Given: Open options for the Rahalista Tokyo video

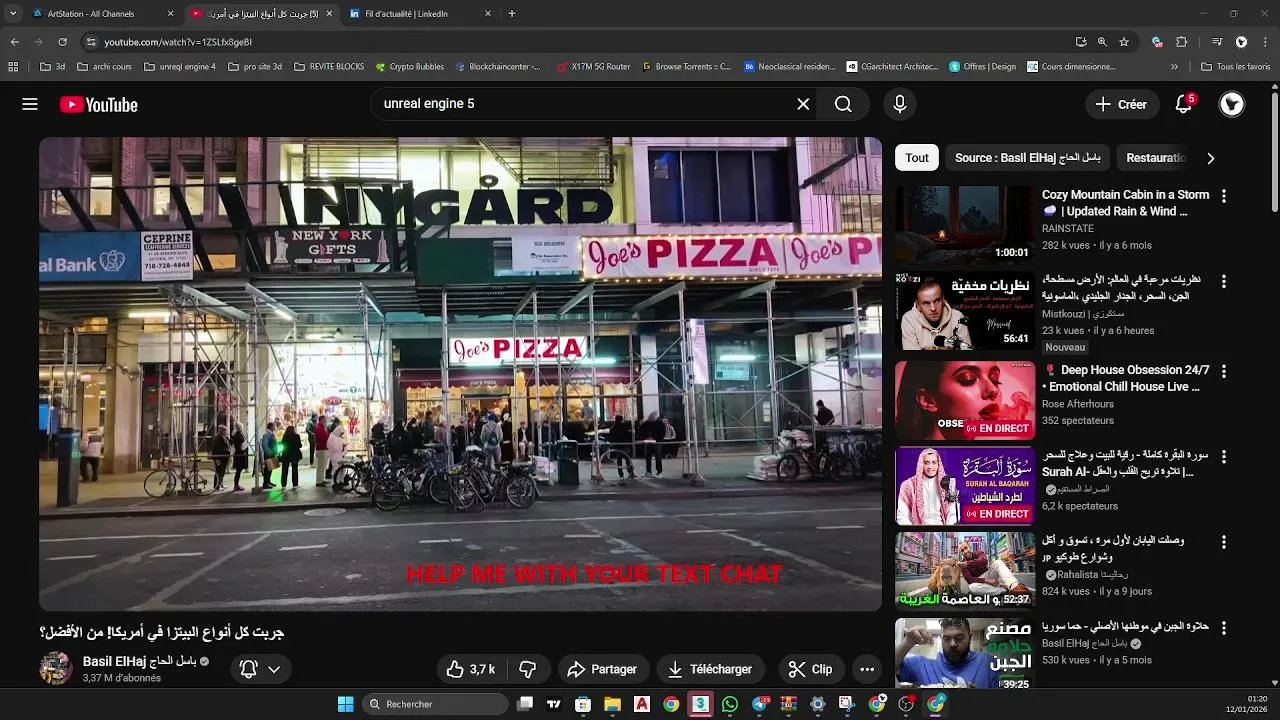Looking at the screenshot, I should (1223, 542).
